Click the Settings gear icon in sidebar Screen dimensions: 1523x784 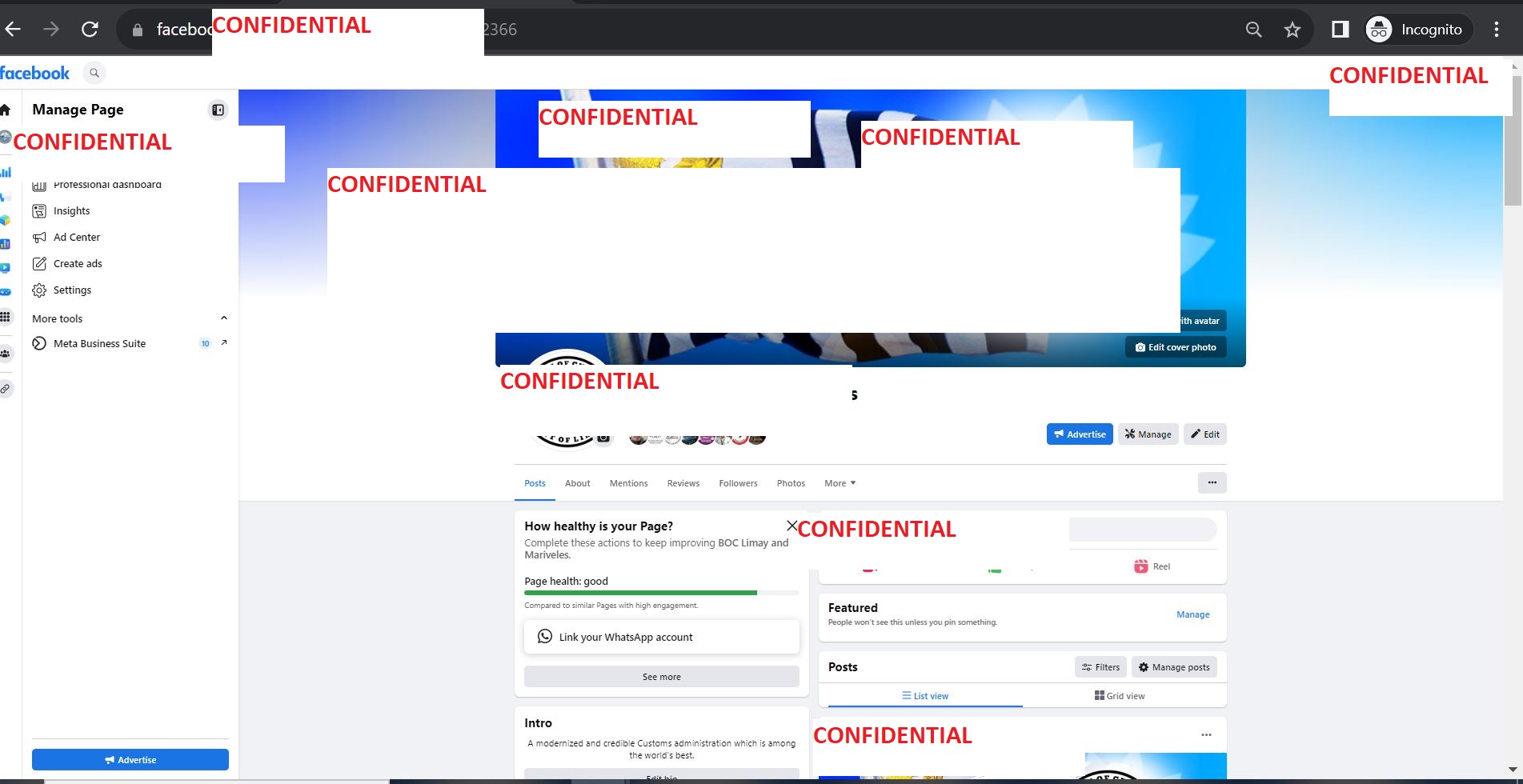coord(39,290)
